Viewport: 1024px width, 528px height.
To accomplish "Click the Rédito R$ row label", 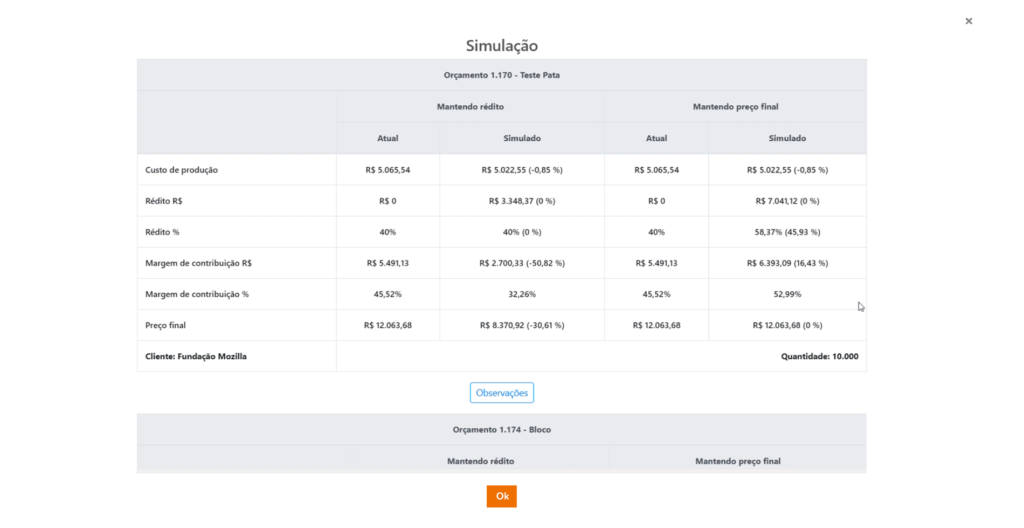I will click(164, 201).
